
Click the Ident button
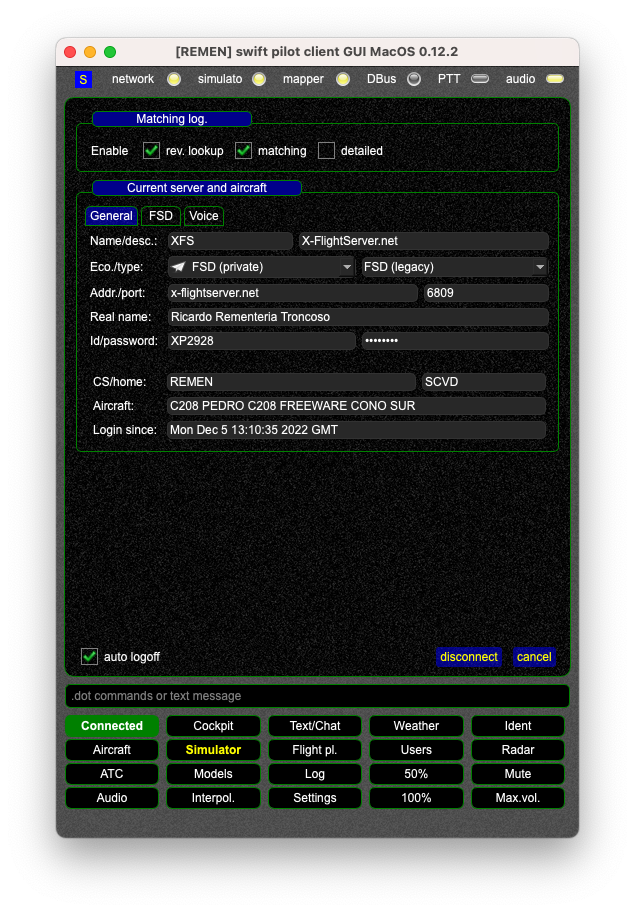pos(518,726)
